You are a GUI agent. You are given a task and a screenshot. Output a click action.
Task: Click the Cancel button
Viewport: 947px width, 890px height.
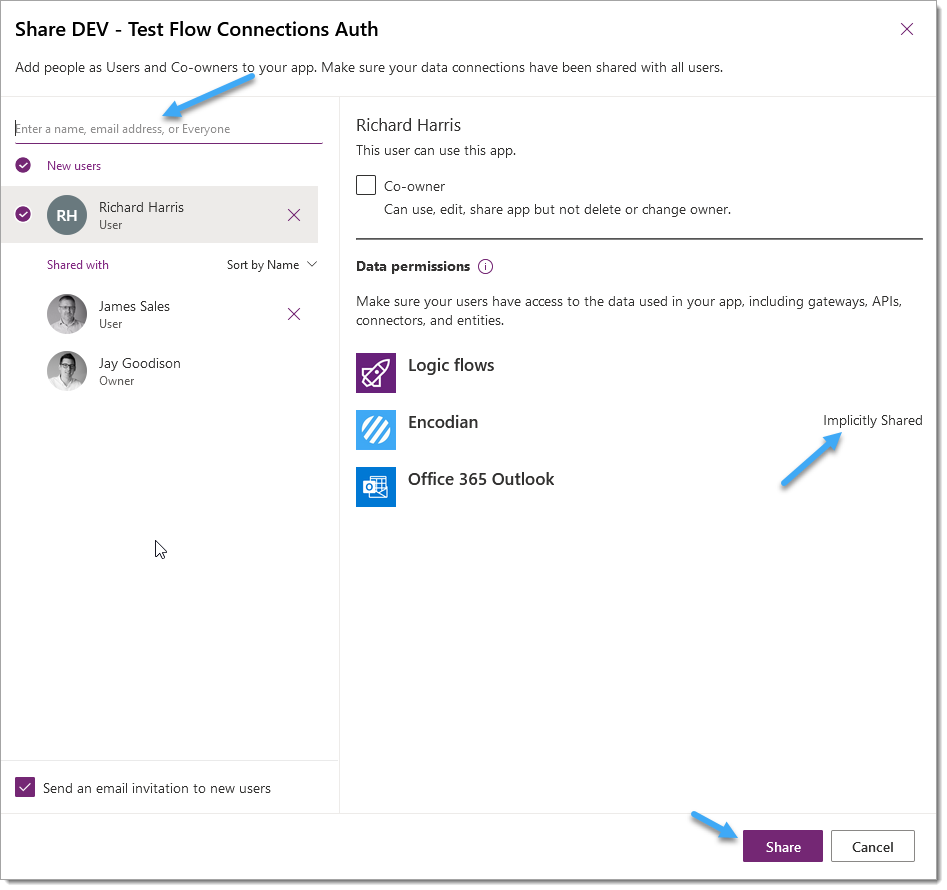click(x=872, y=846)
